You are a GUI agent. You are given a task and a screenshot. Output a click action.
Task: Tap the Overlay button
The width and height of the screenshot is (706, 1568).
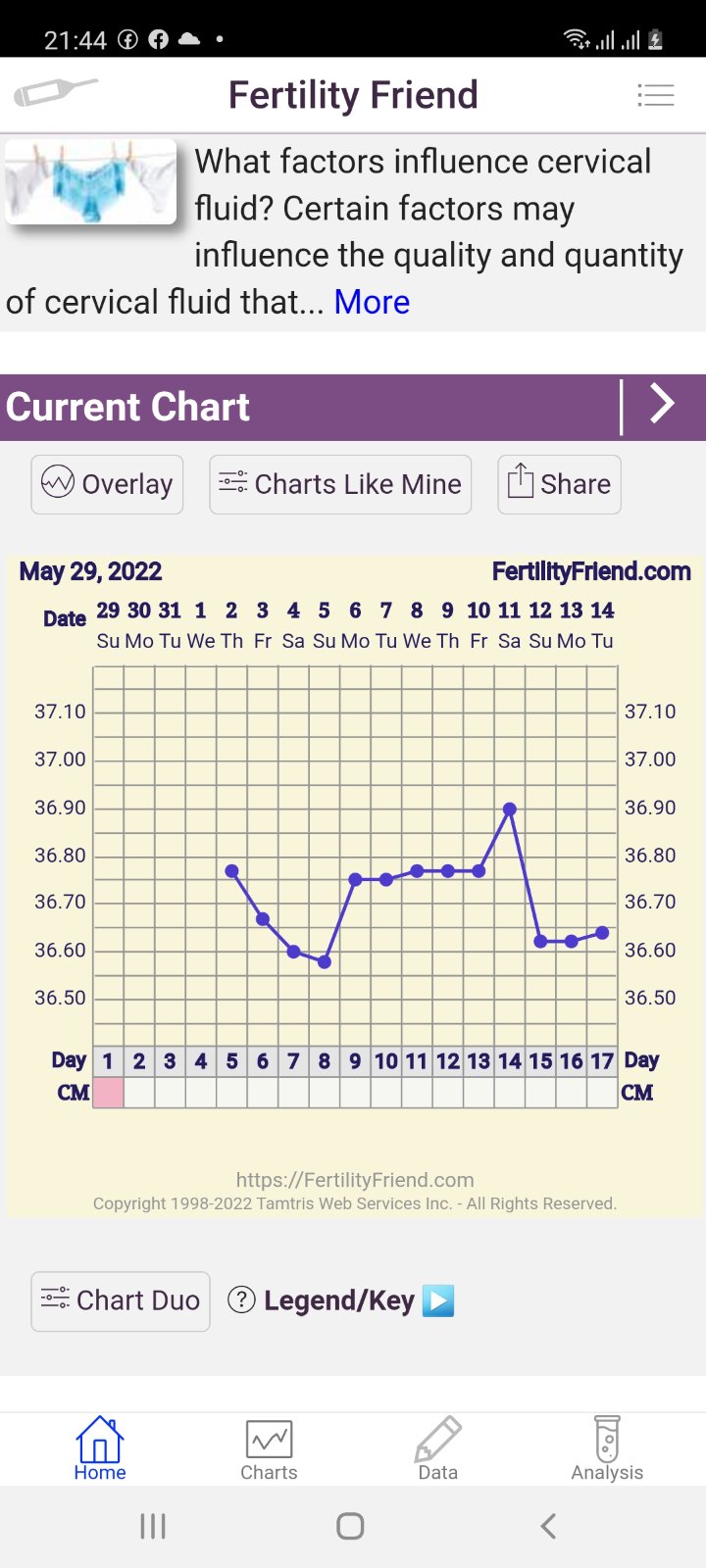pos(107,484)
